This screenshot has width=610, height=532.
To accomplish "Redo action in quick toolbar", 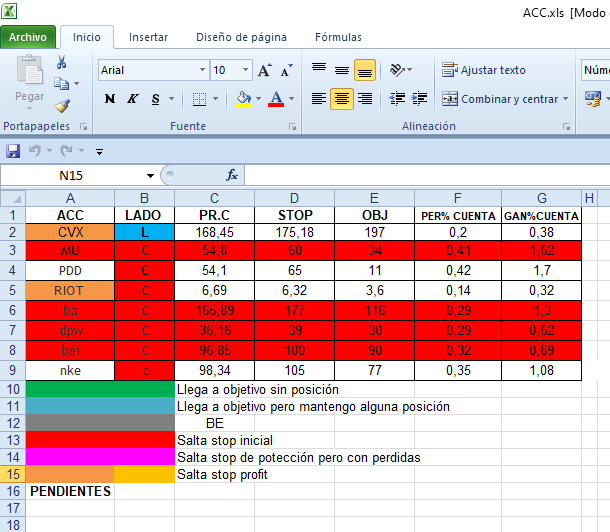I will (x=67, y=150).
